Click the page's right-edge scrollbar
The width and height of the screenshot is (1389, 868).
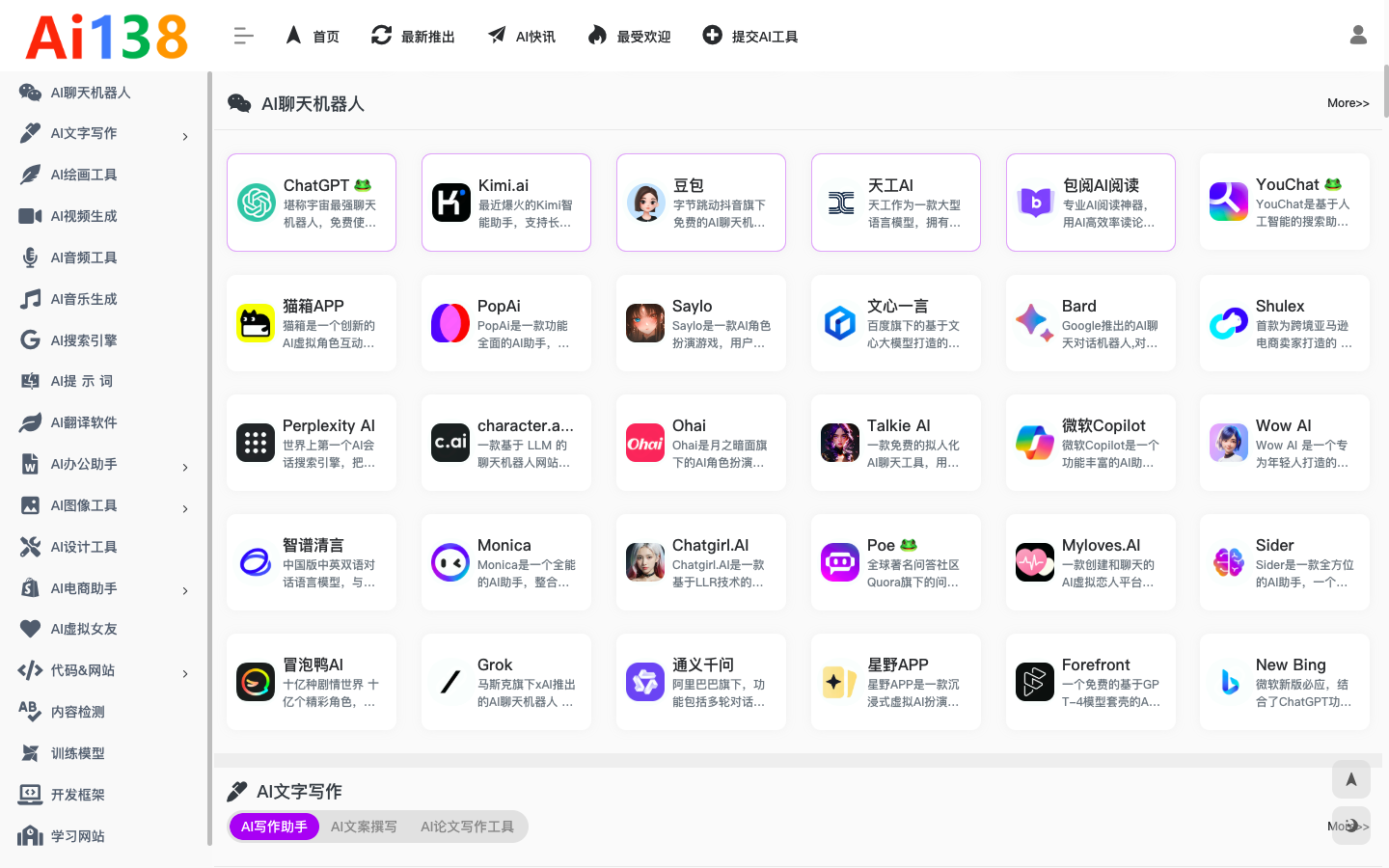[x=1386, y=92]
